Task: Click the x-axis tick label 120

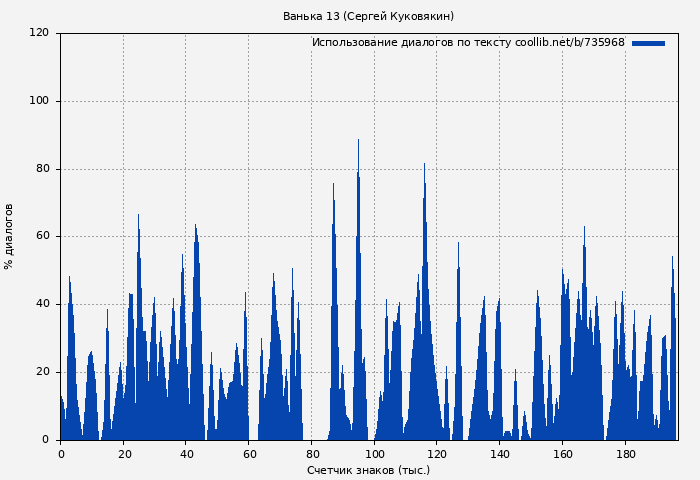Action: point(437,454)
